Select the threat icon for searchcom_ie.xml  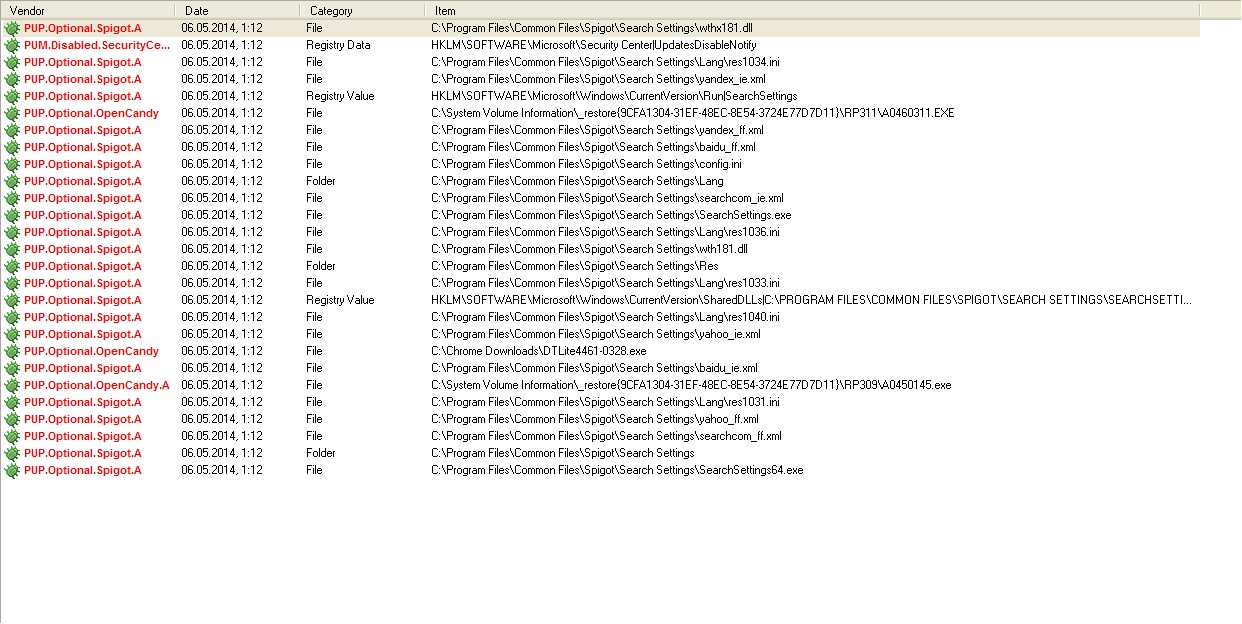tap(12, 198)
